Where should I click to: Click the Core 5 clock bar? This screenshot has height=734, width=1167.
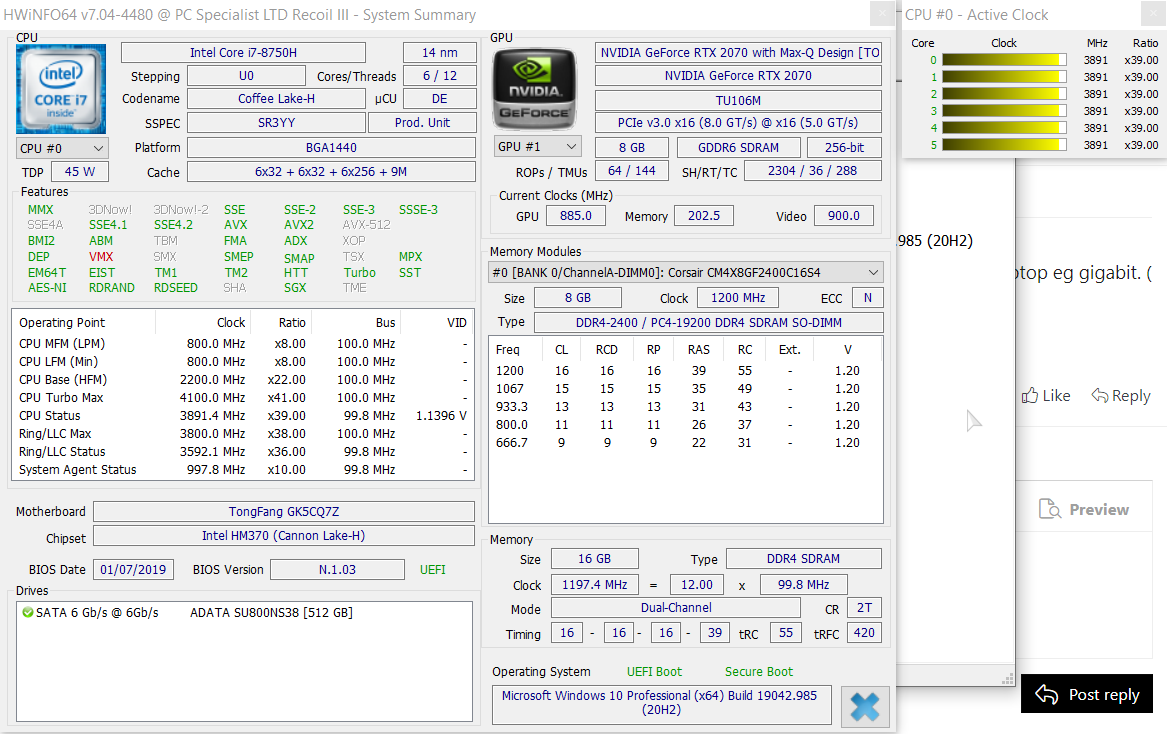(x=1004, y=145)
